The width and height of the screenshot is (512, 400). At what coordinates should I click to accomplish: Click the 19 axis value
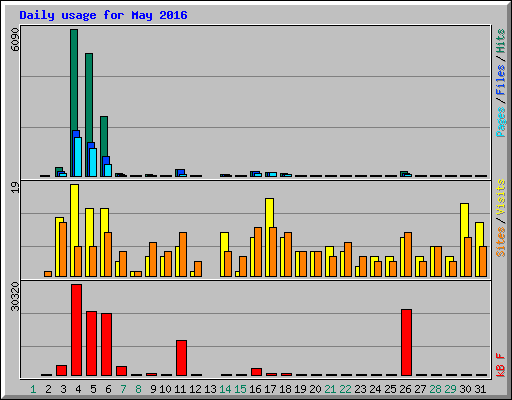(15, 188)
